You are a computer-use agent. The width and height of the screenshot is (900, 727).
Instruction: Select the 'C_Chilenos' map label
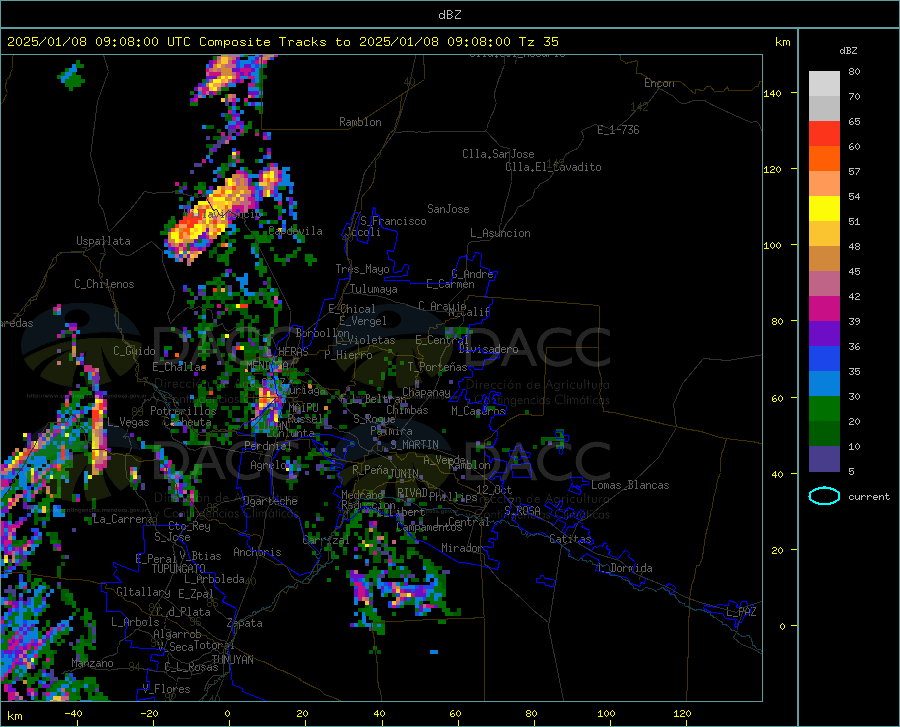click(x=104, y=284)
